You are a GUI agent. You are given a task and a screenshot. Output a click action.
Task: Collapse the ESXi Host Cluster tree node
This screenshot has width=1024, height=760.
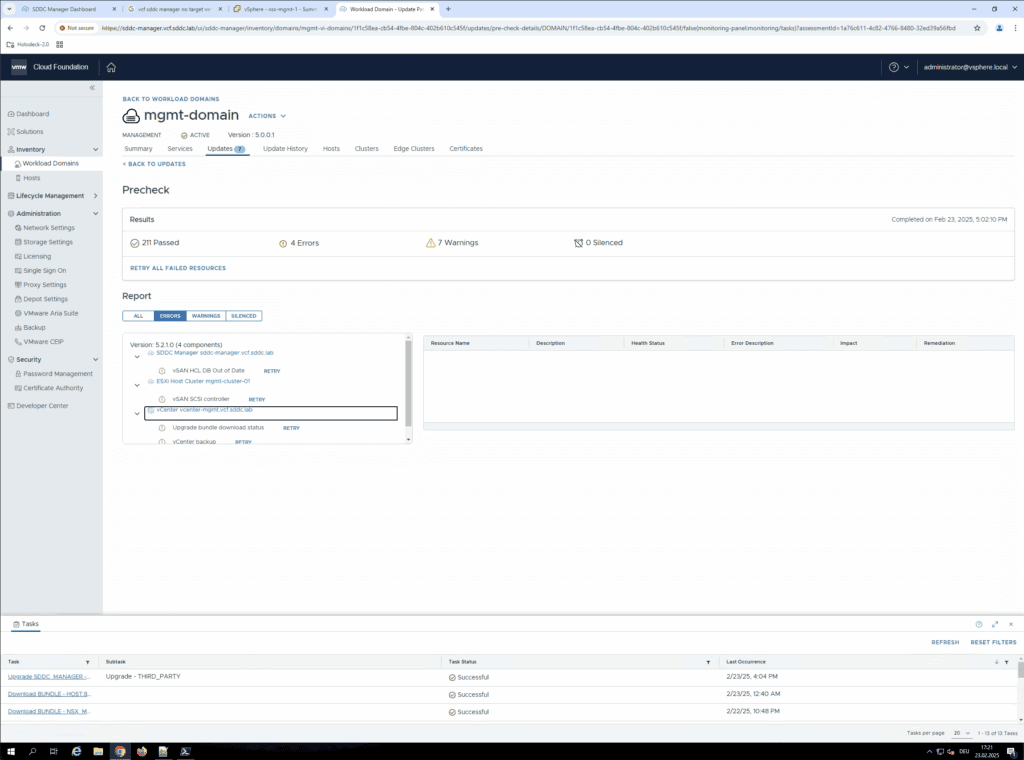[137, 385]
